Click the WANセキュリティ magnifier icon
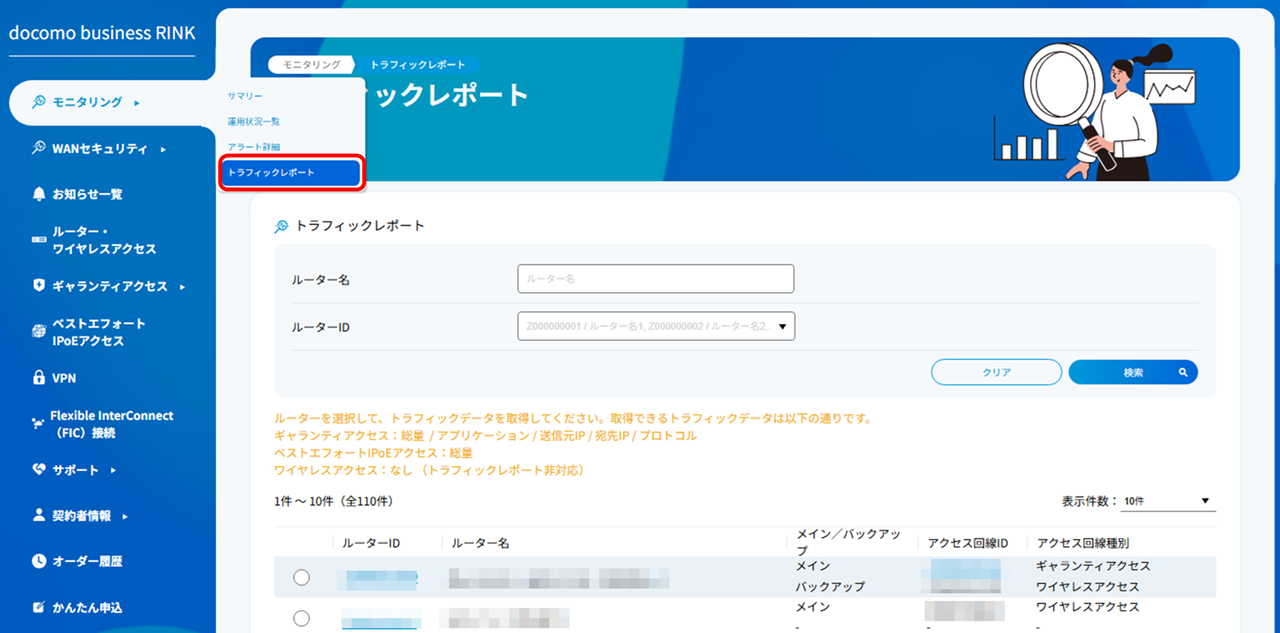The image size is (1280, 633). [39, 148]
